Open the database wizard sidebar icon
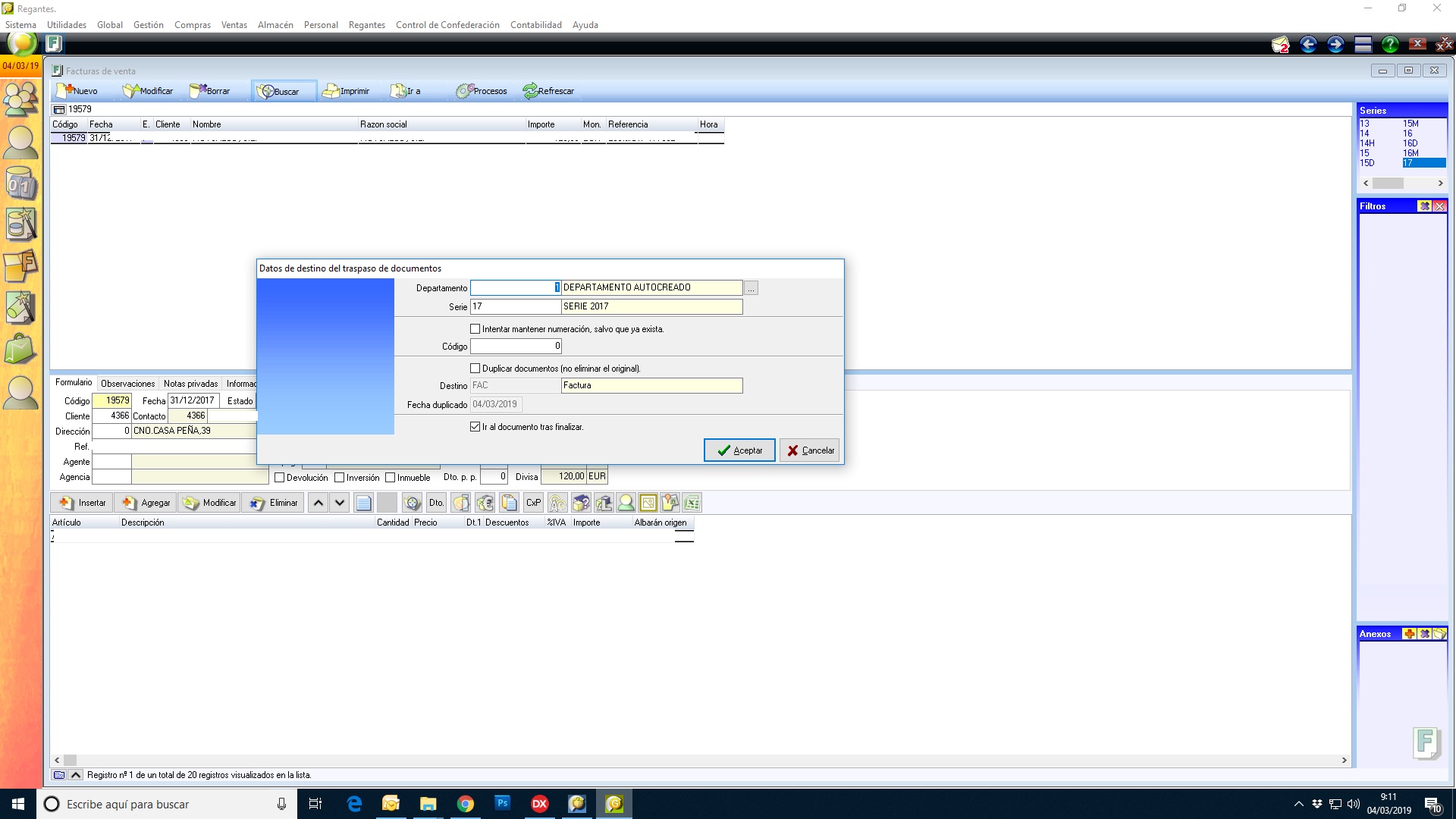This screenshot has width=1456, height=819. (20, 224)
